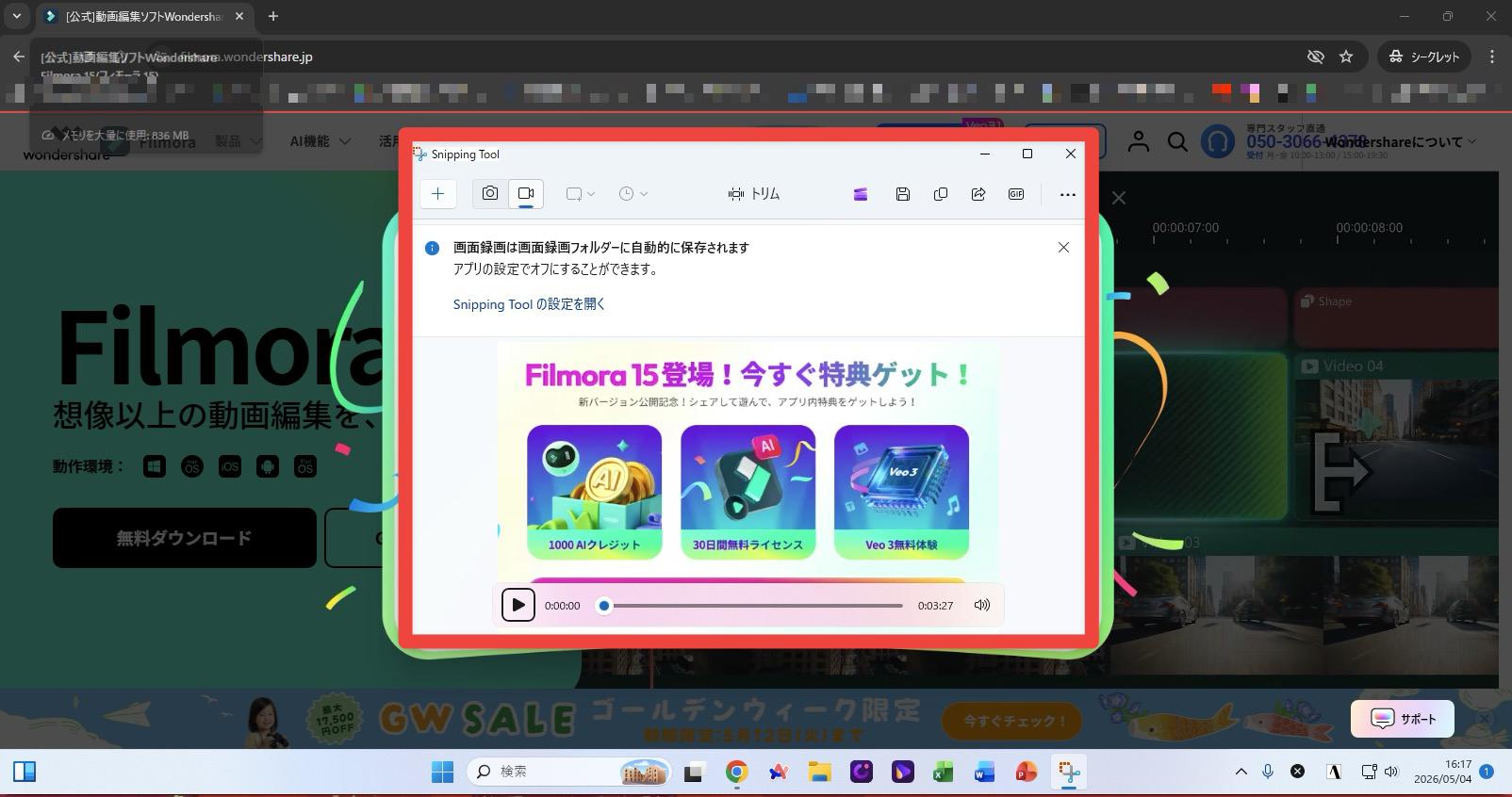This screenshot has height=797, width=1512.
Task: Dismiss the auto-save info notification
Action: [1063, 248]
